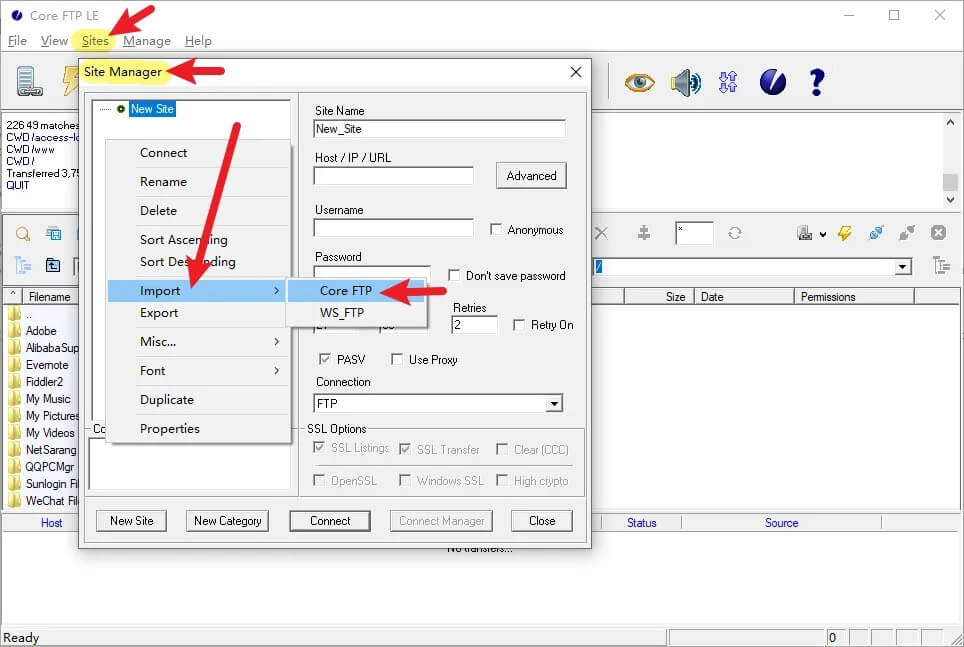Screen dimensions: 964x647
Task: Choose Core FTP from Import submenu
Action: click(357, 290)
